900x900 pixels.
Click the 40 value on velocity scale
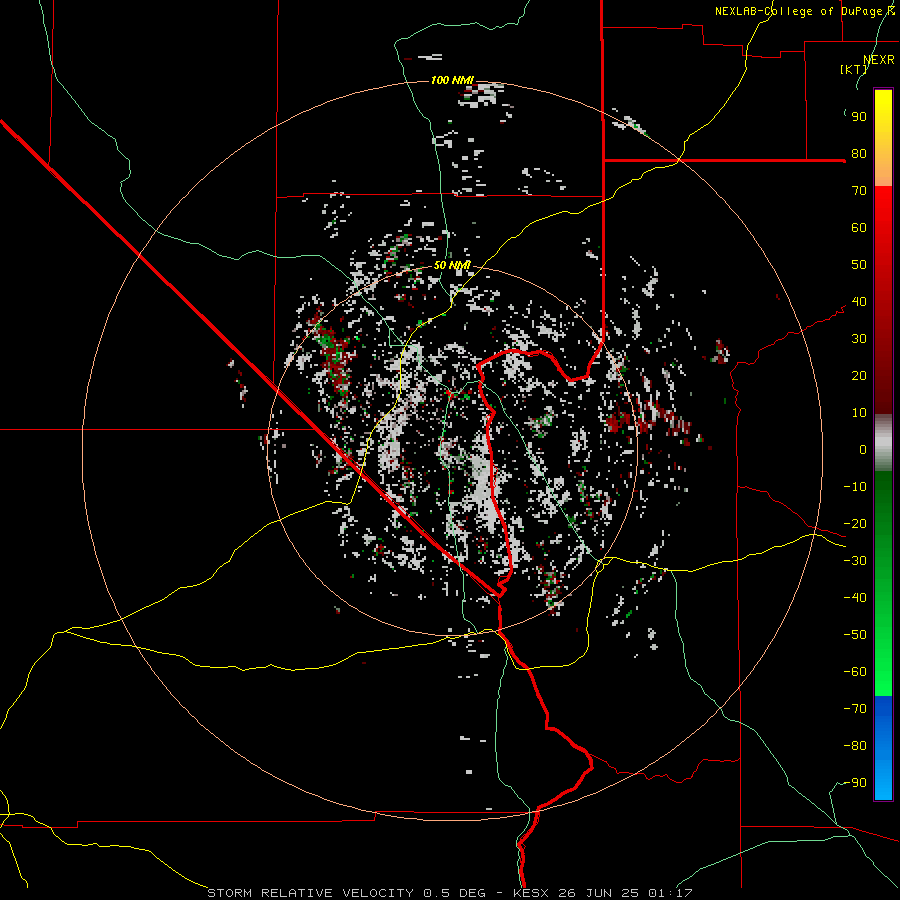point(859,302)
